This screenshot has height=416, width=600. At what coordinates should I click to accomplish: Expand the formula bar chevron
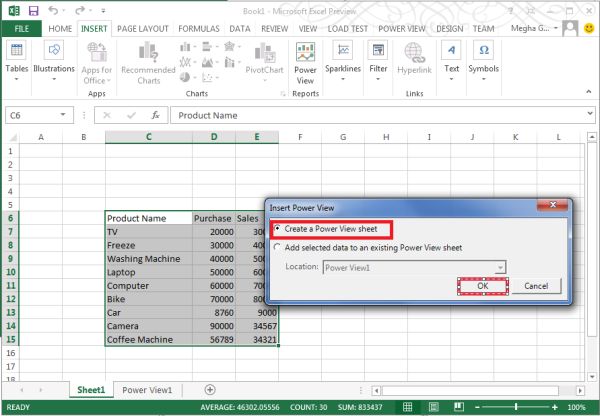coord(590,113)
